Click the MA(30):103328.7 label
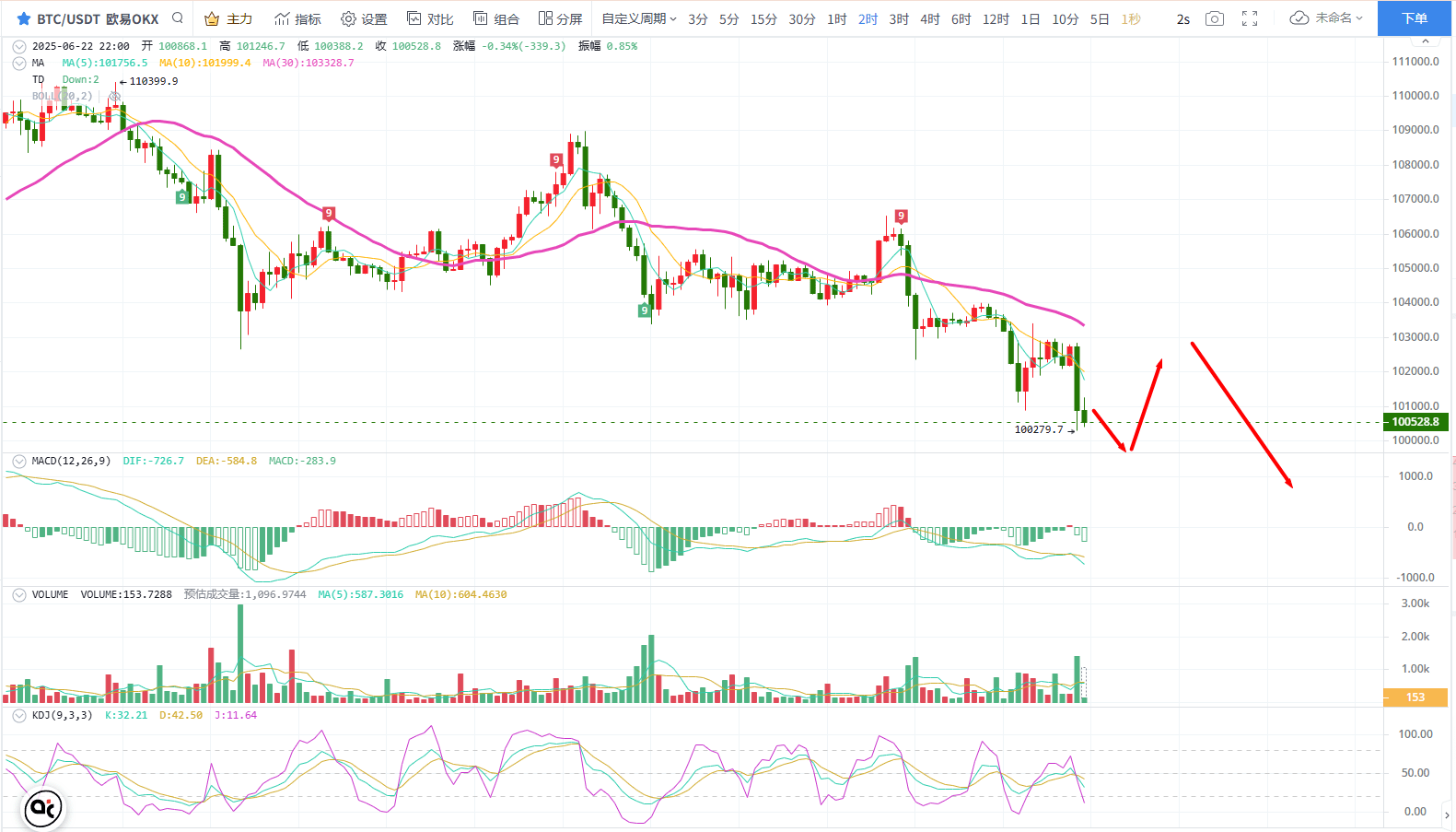Image resolution: width=1456 pixels, height=832 pixels. (x=308, y=63)
